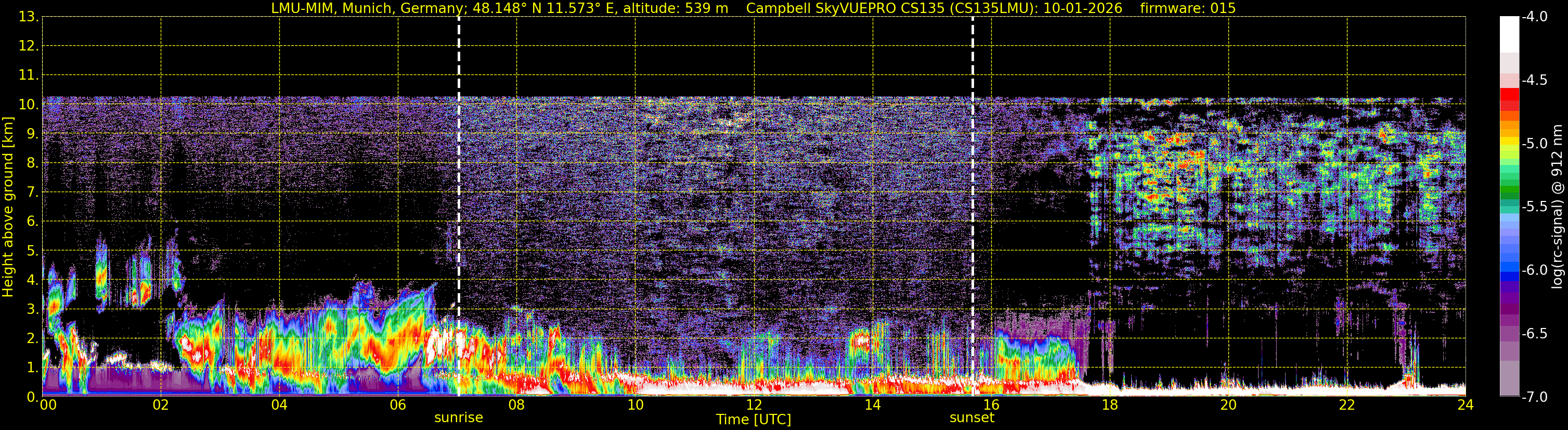Click the time axis tick label 18

[1110, 405]
